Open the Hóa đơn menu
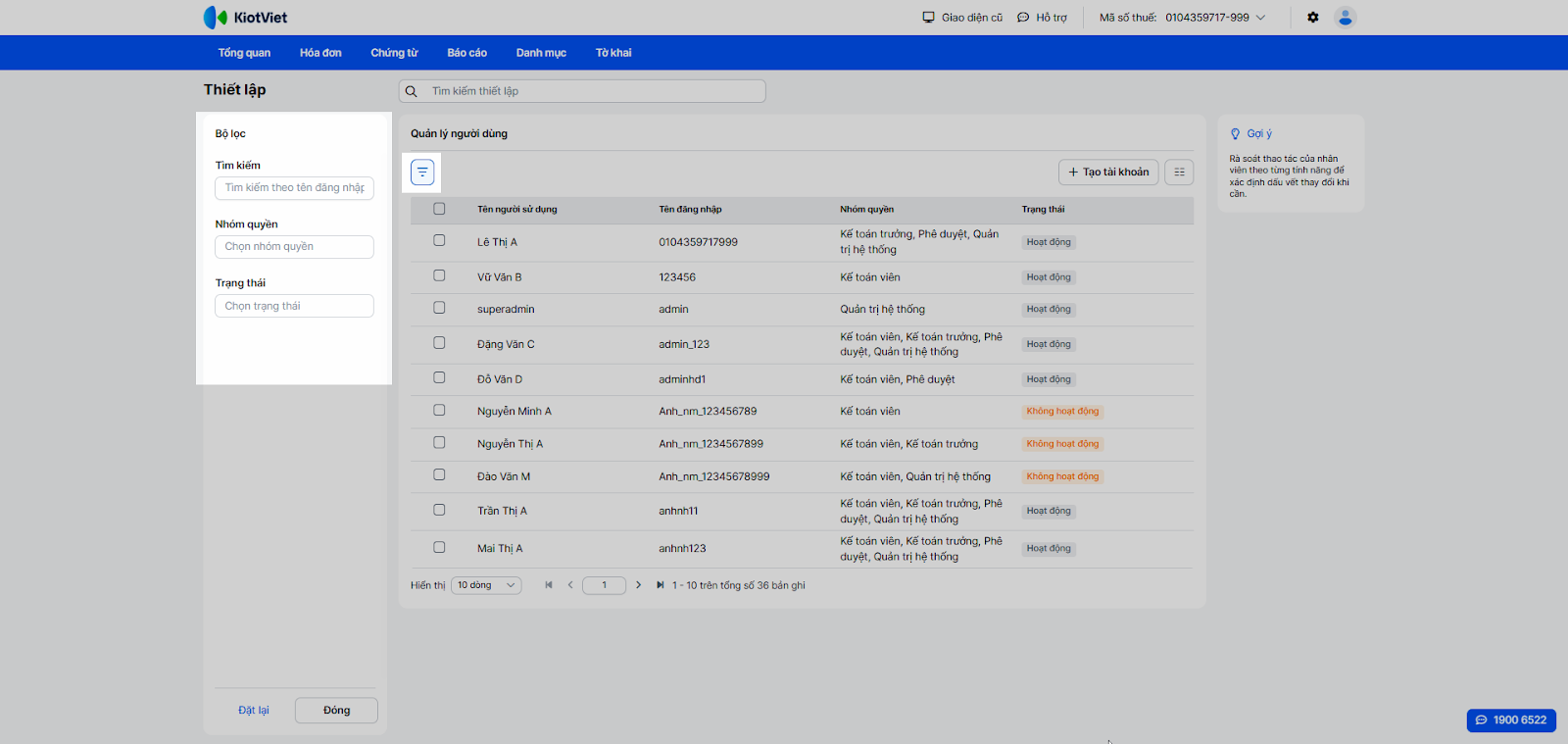This screenshot has width=1568, height=744. (x=320, y=53)
